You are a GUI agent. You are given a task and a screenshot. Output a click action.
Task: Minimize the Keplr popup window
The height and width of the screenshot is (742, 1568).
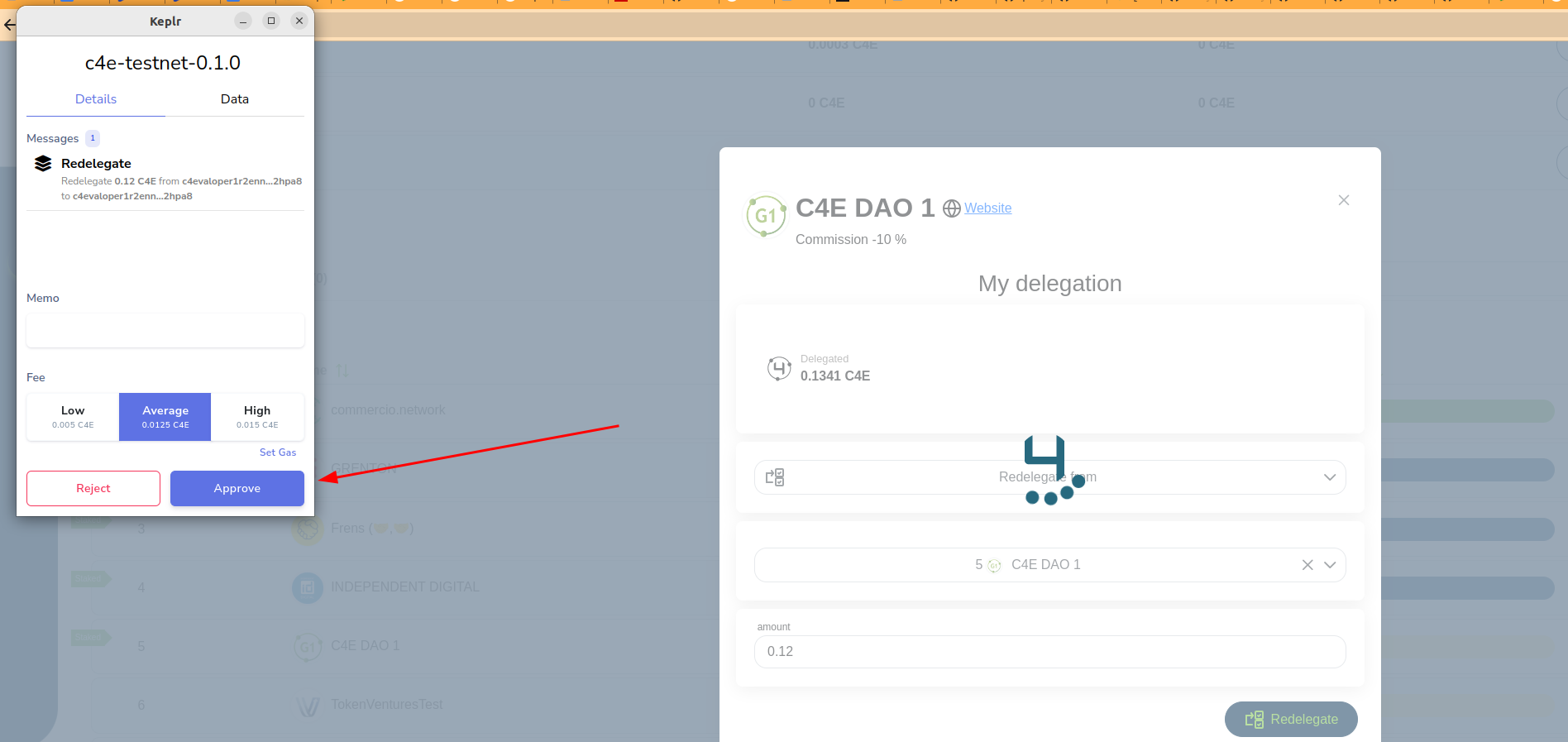[x=243, y=21]
